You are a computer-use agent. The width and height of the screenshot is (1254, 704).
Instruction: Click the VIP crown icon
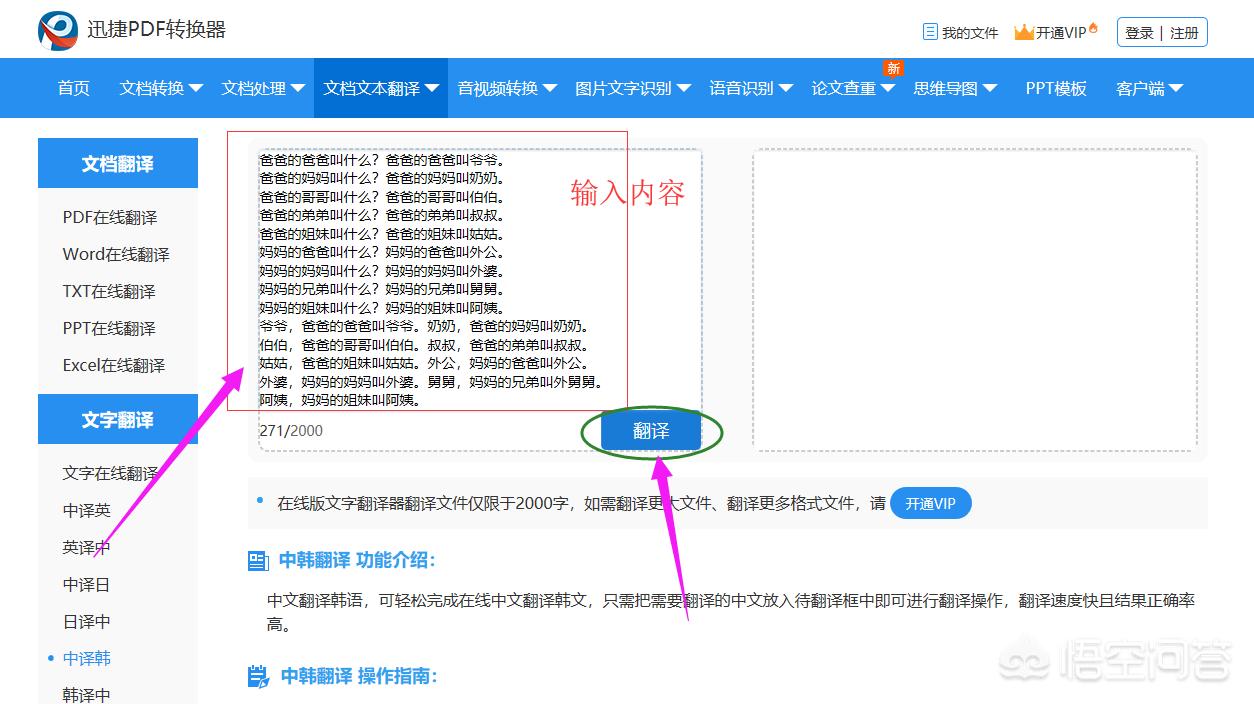pos(1023,33)
